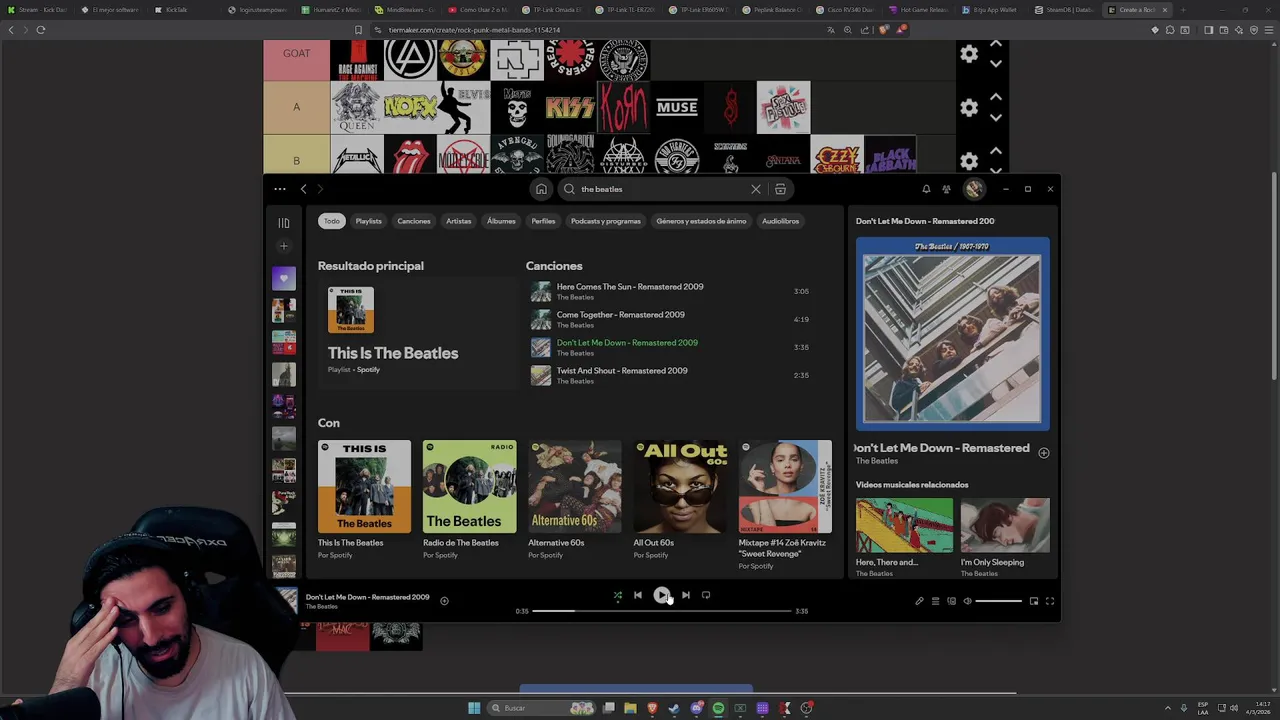Viewport: 1280px width, 720px height.
Task: Open the This Is The Beatles top result
Action: coord(417,333)
